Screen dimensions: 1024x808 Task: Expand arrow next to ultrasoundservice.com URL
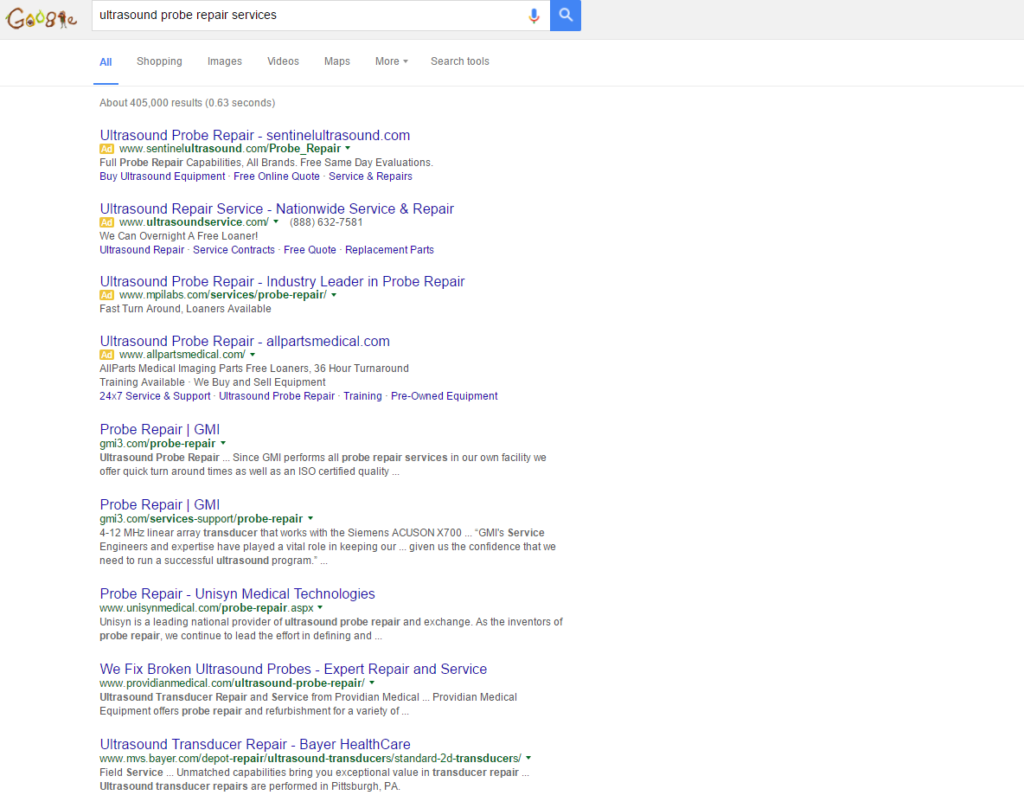coord(276,222)
